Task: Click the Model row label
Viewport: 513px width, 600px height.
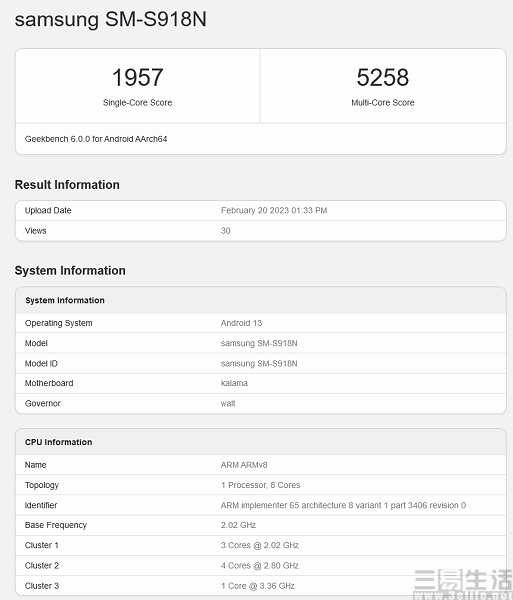Action: coord(36,343)
